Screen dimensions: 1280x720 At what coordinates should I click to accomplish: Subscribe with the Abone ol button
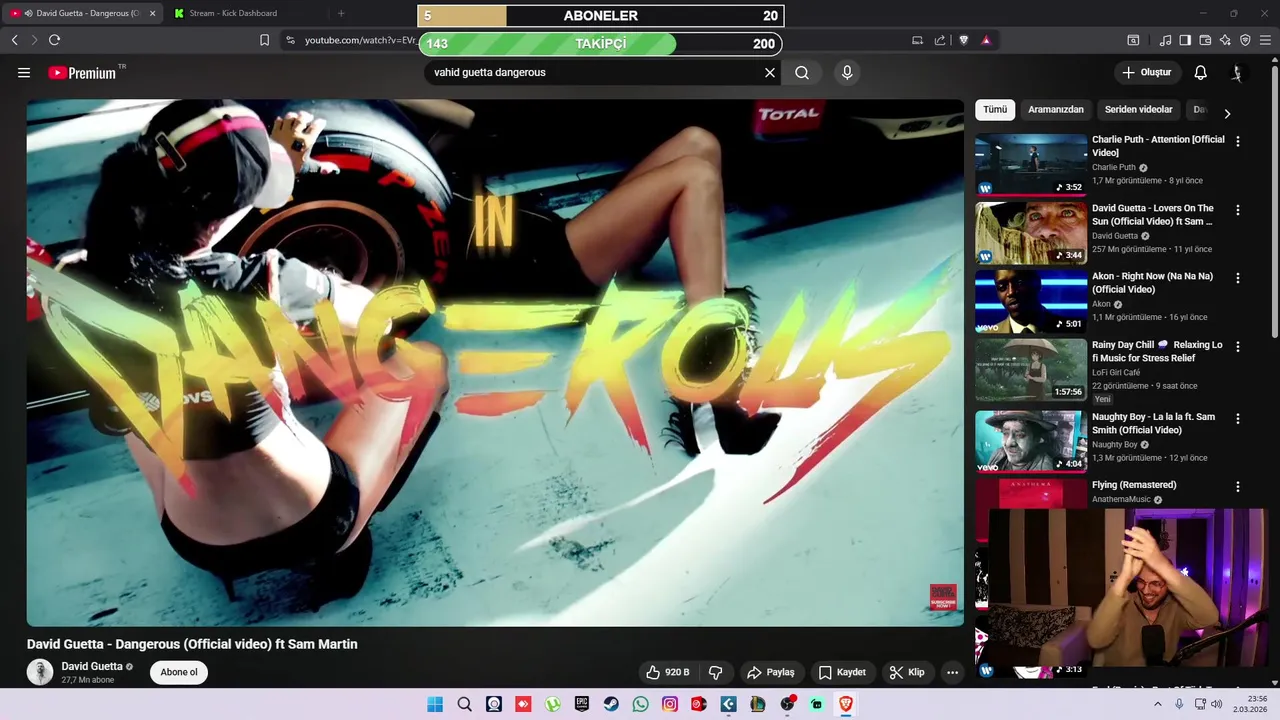click(179, 672)
